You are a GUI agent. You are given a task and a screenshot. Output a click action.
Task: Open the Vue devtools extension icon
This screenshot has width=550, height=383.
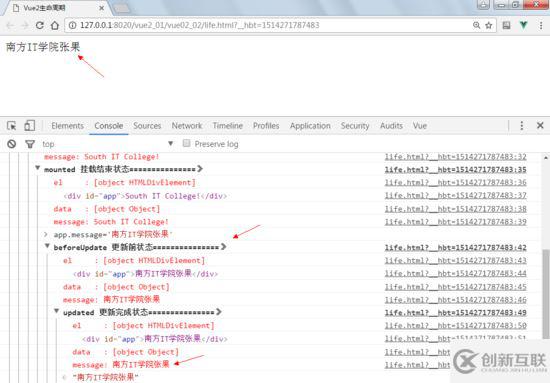click(x=523, y=25)
